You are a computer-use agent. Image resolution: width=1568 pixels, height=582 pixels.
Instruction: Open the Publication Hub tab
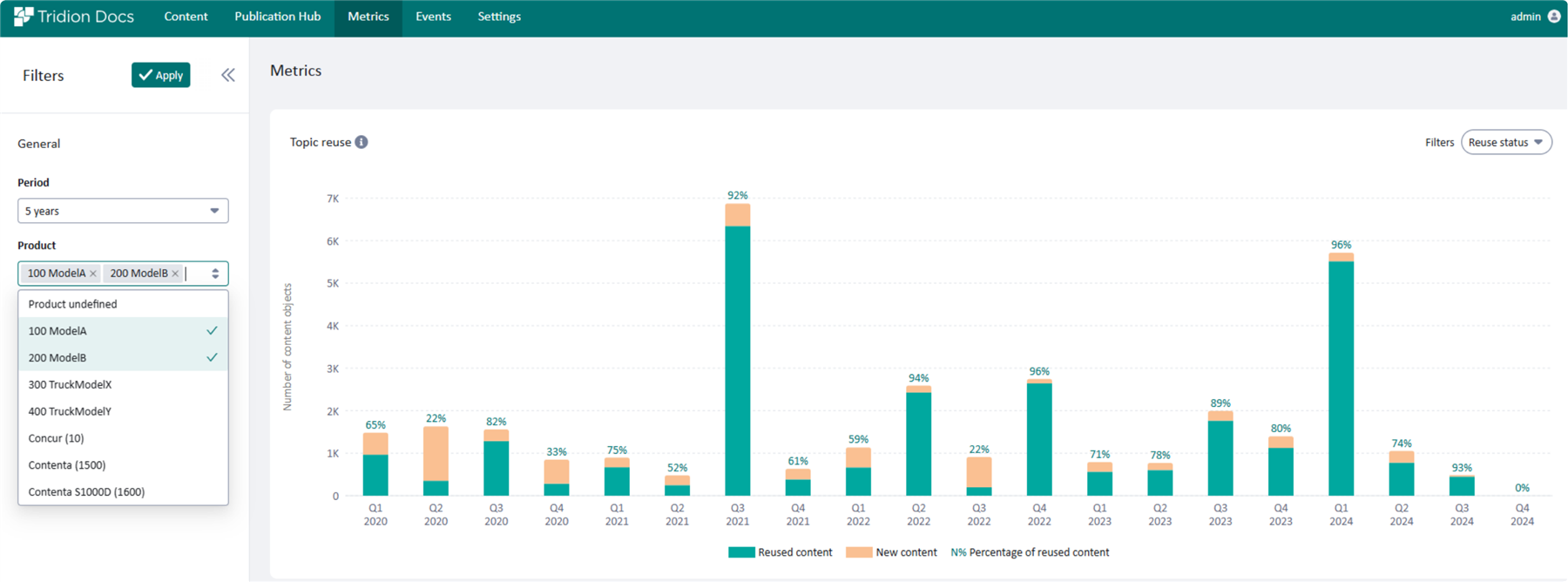point(277,17)
